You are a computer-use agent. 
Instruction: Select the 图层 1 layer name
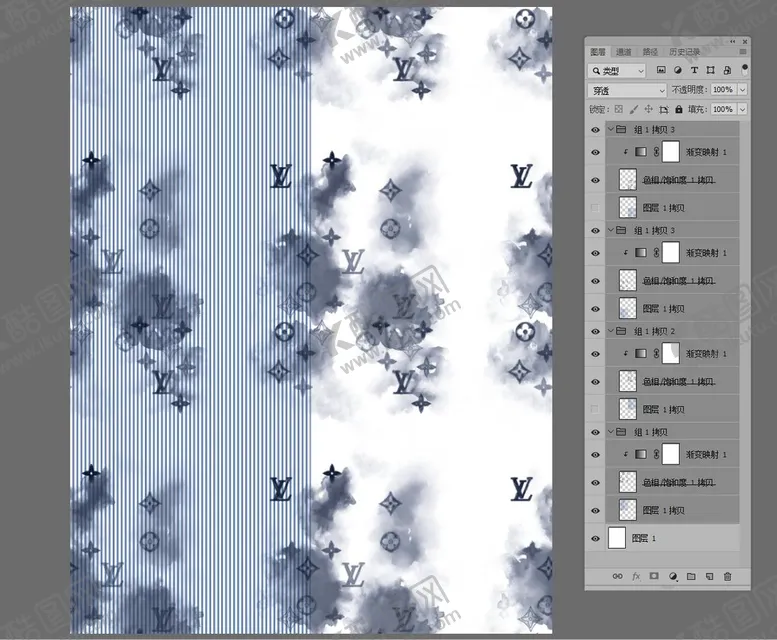tap(644, 538)
